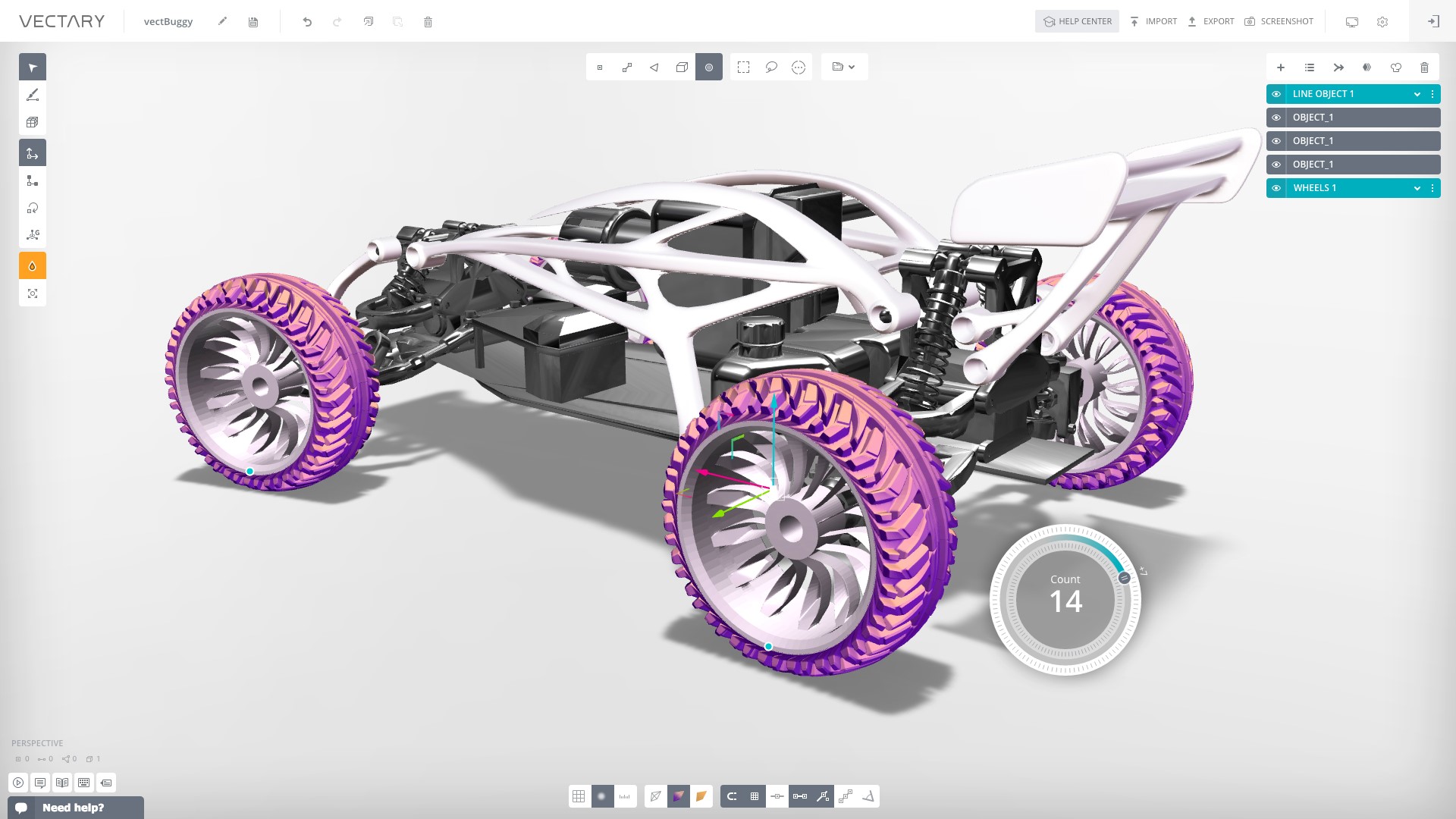Open options menu for WHEELS 1 layer
This screenshot has height=819, width=1456.
(x=1432, y=188)
